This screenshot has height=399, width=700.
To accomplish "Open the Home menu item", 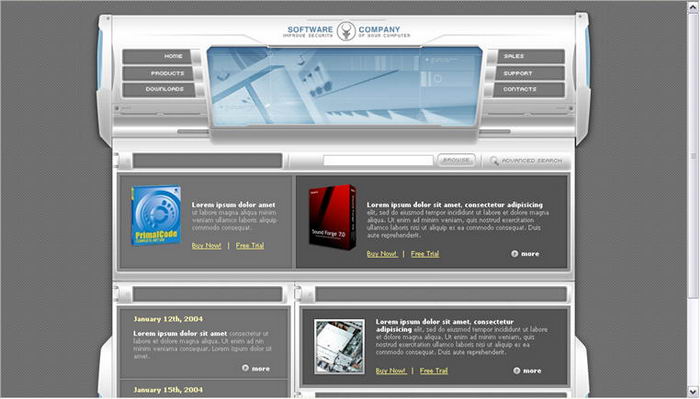I will 157,57.
